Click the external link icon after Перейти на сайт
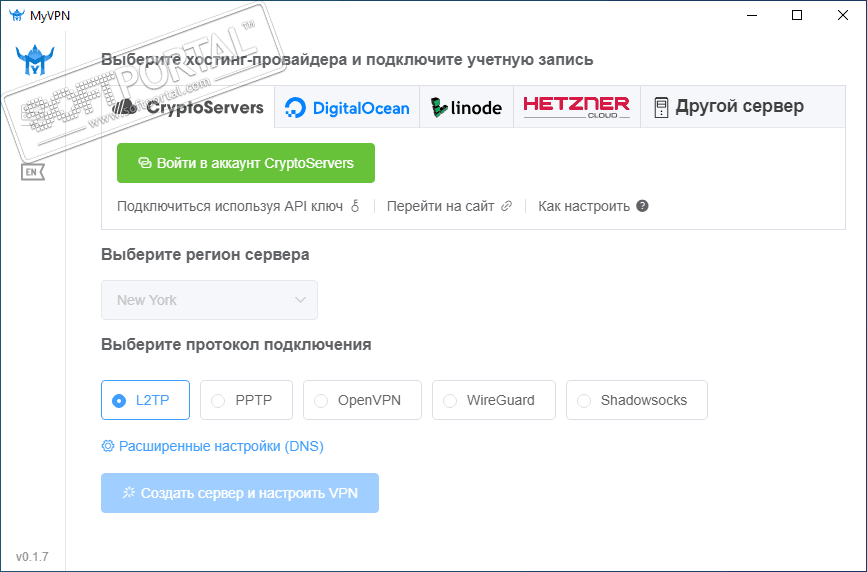 (507, 206)
